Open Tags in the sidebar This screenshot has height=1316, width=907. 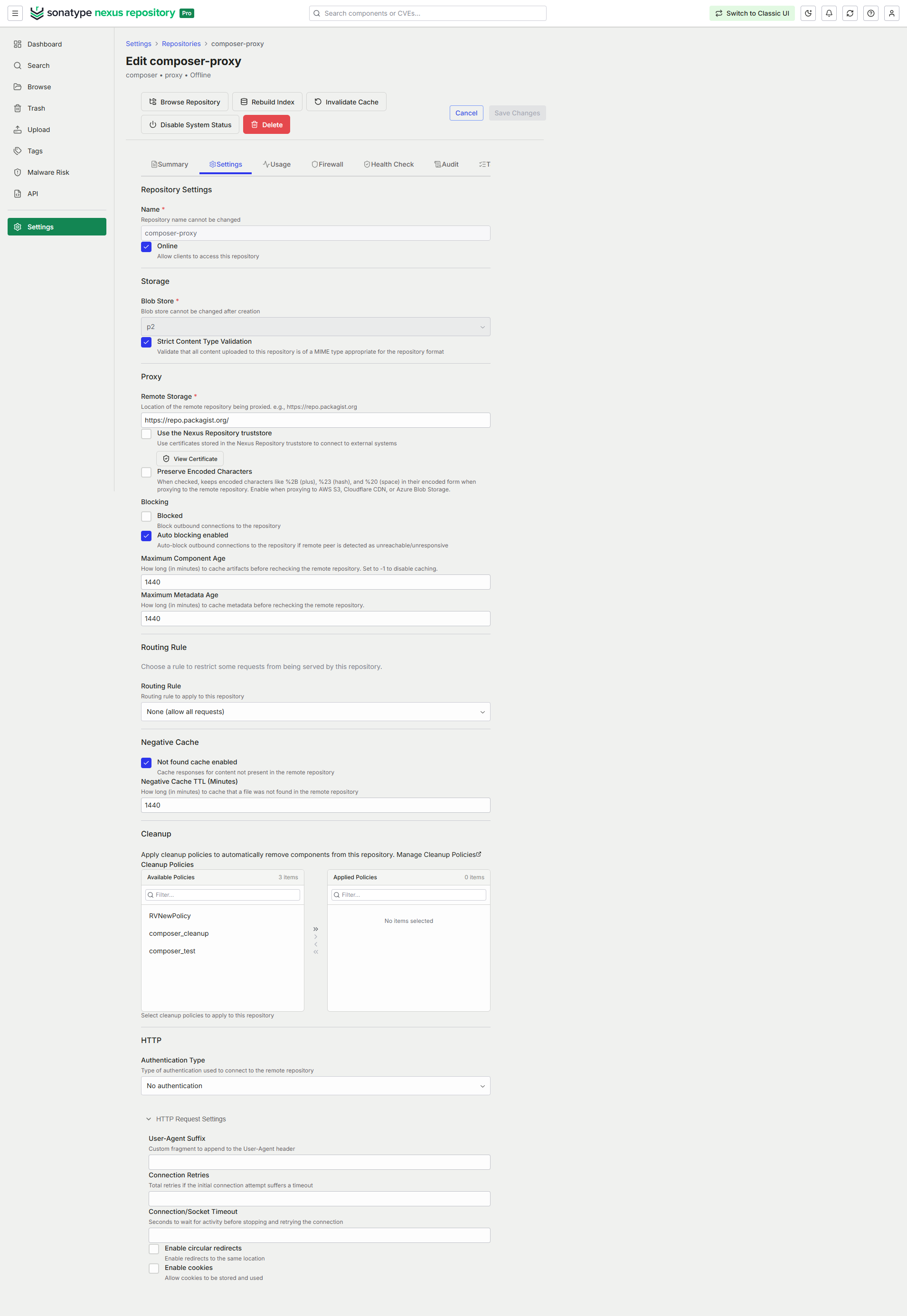(57, 151)
